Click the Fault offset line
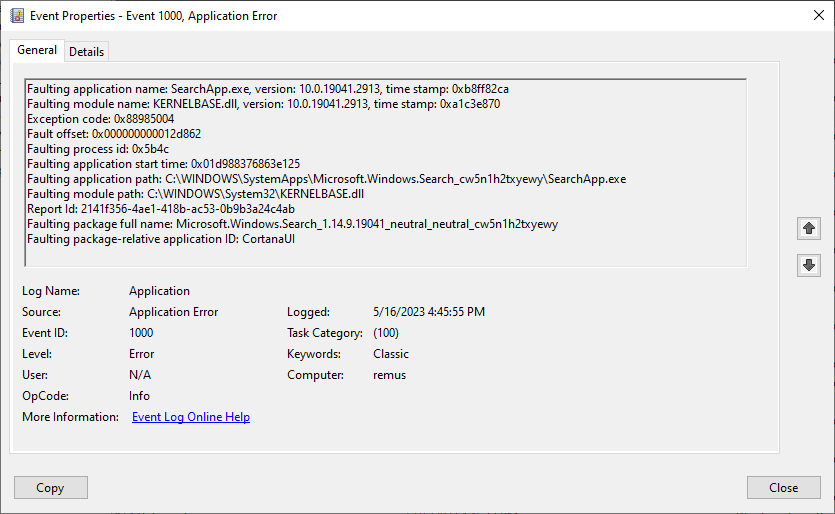 [114, 134]
